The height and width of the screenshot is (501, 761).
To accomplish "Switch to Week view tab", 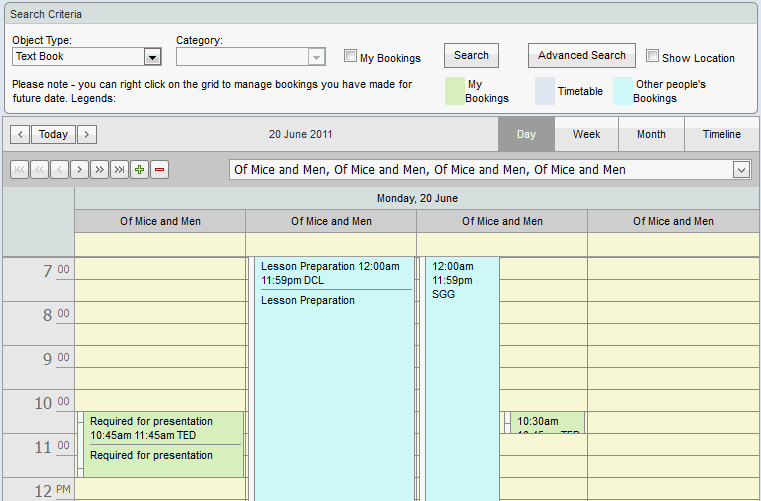I will (586, 134).
